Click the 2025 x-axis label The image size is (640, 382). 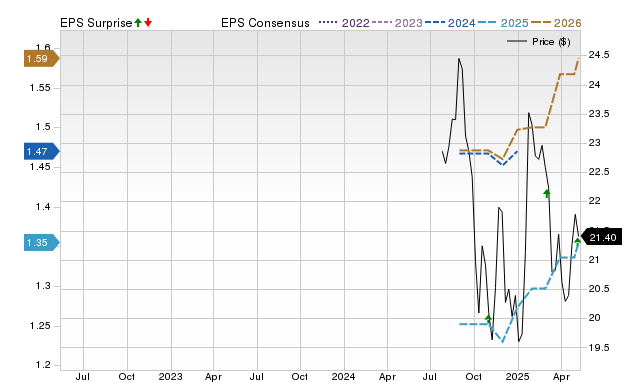click(x=518, y=376)
